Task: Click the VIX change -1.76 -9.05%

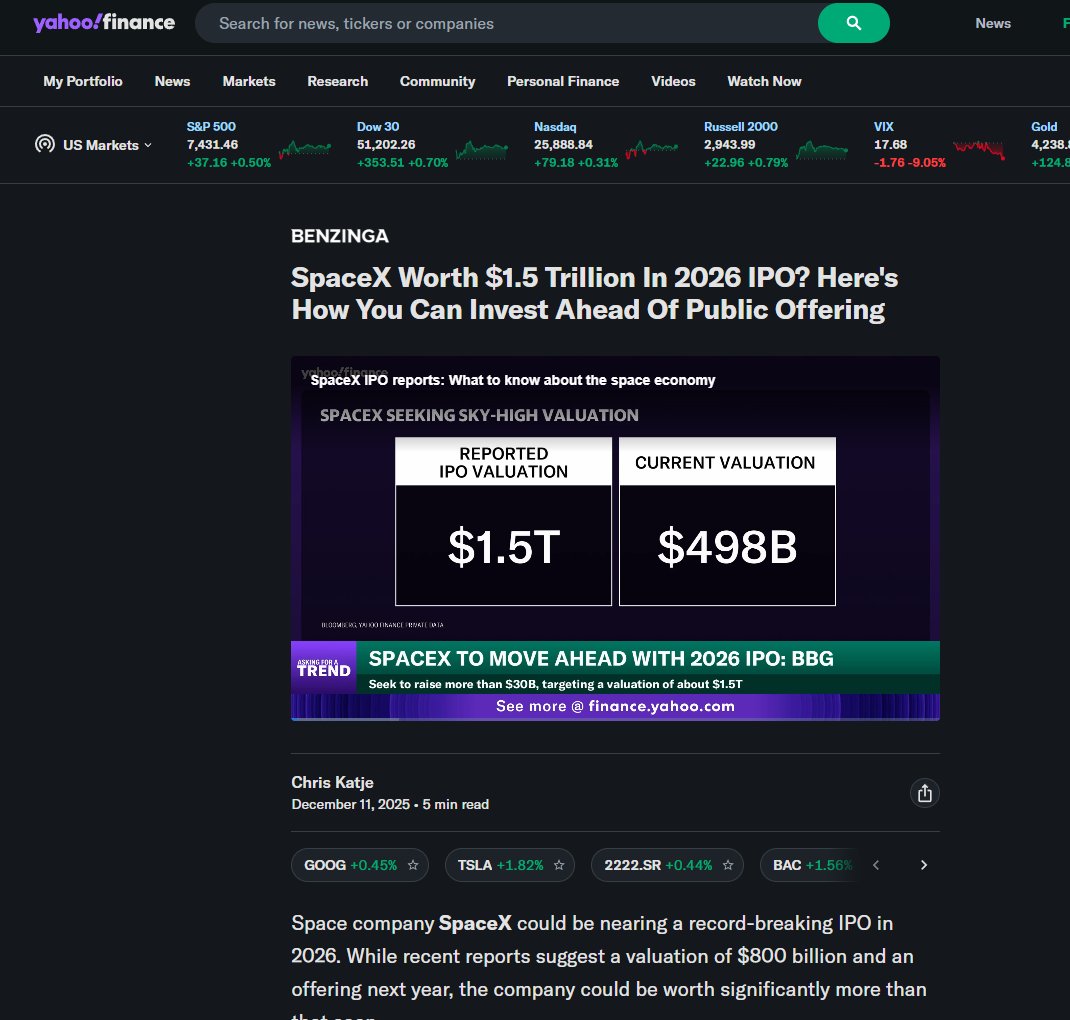Action: [910, 163]
